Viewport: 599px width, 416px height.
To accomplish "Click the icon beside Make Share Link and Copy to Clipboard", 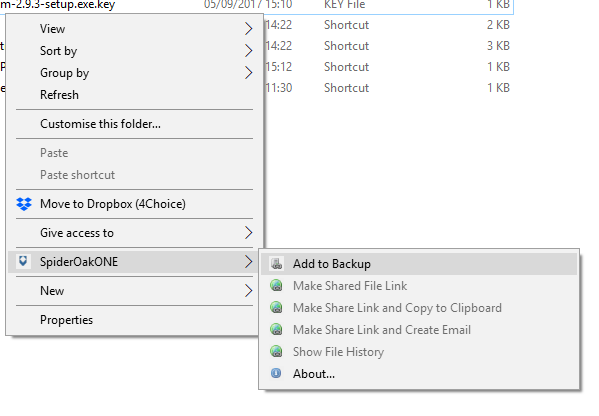I will point(276,308).
